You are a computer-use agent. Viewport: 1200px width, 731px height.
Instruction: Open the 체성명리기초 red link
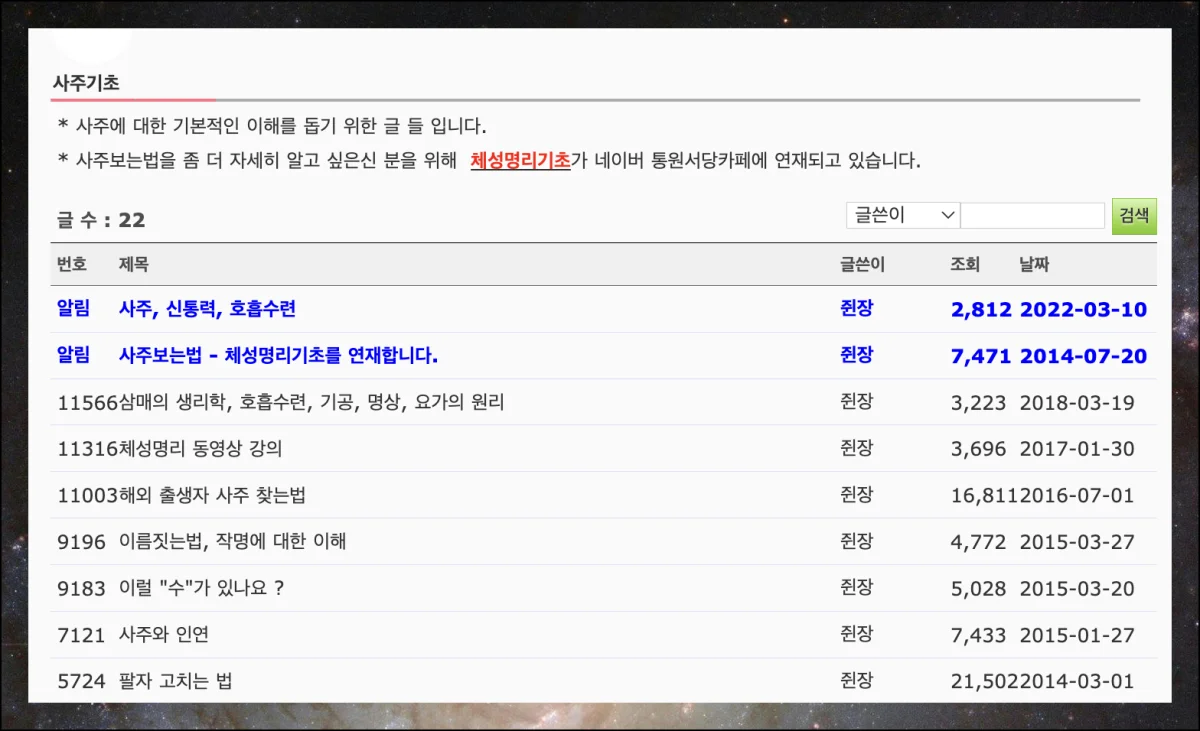[520, 160]
